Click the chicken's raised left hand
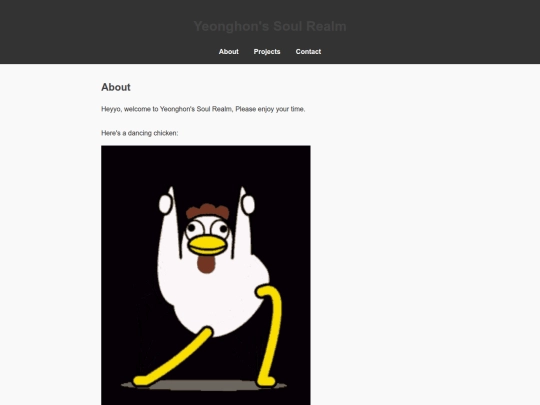The image size is (540, 405). (165, 204)
